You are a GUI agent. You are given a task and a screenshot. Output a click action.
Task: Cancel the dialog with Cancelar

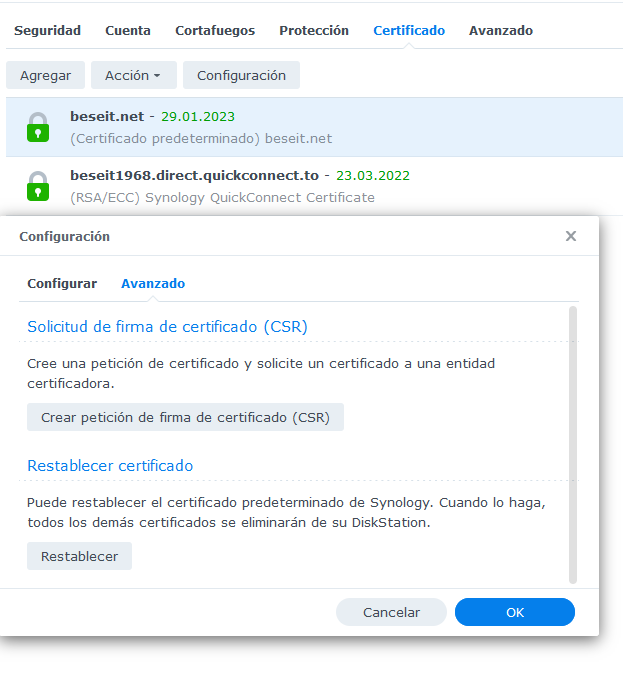[391, 612]
